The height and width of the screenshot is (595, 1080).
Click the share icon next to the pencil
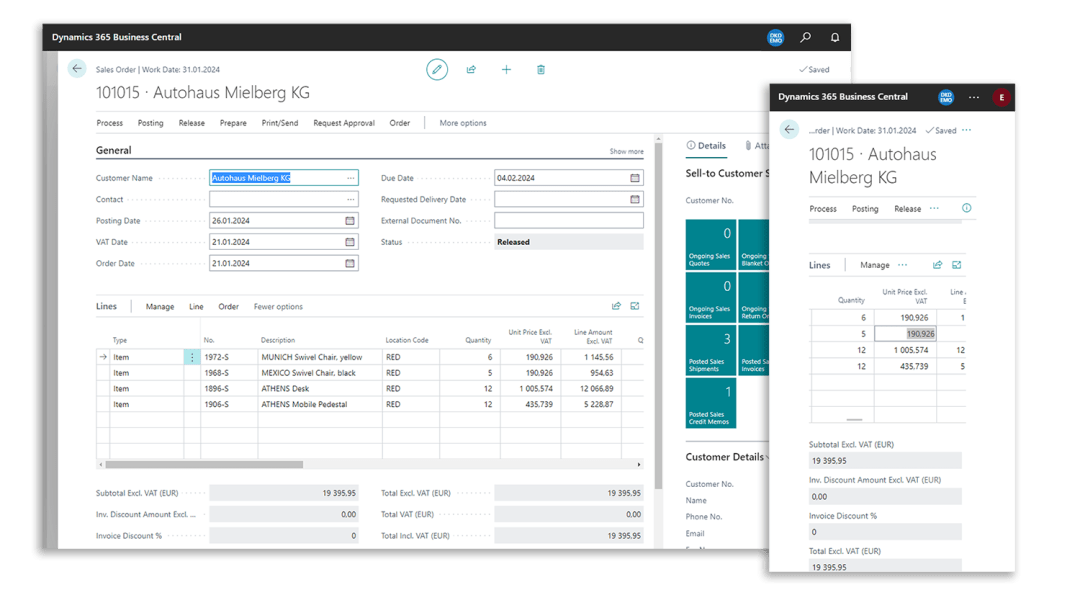coord(471,69)
